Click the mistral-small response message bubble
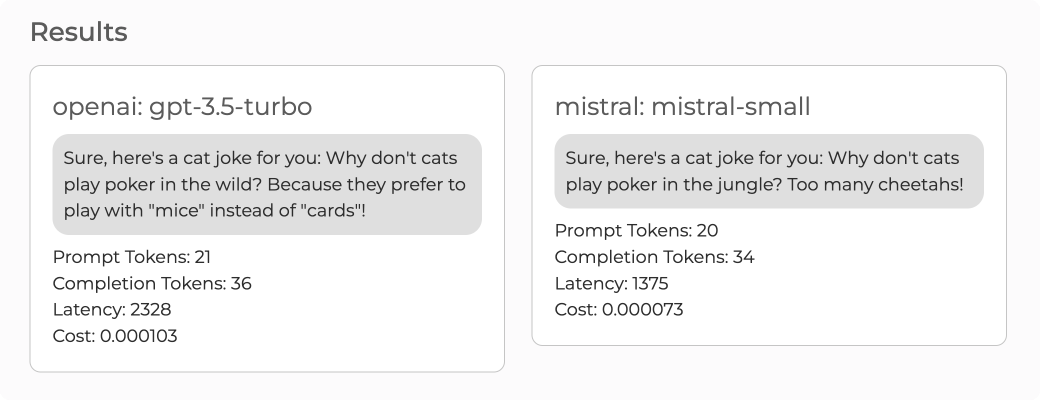Screen dimensions: 1040x400 point(769,172)
